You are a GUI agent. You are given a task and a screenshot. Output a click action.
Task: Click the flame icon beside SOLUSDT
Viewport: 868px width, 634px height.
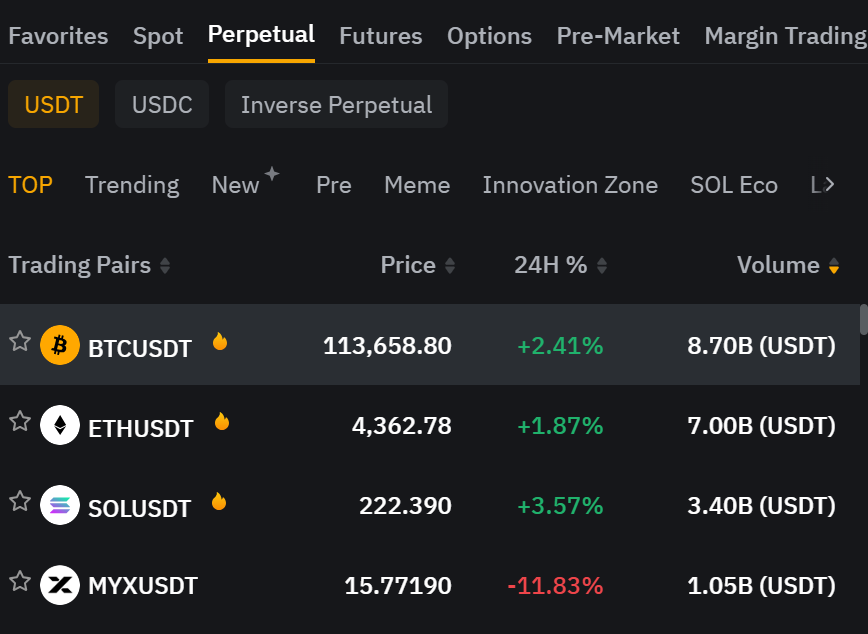click(219, 502)
